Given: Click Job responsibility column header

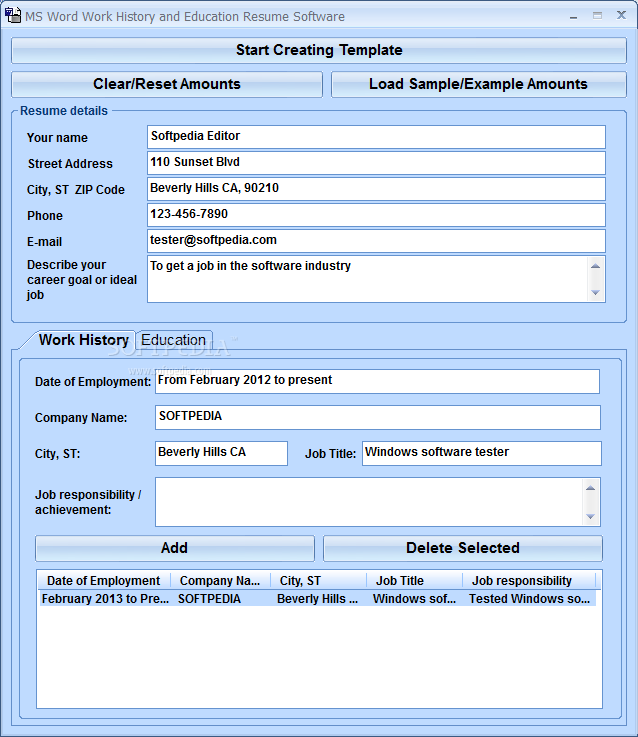Looking at the screenshot, I should (529, 580).
